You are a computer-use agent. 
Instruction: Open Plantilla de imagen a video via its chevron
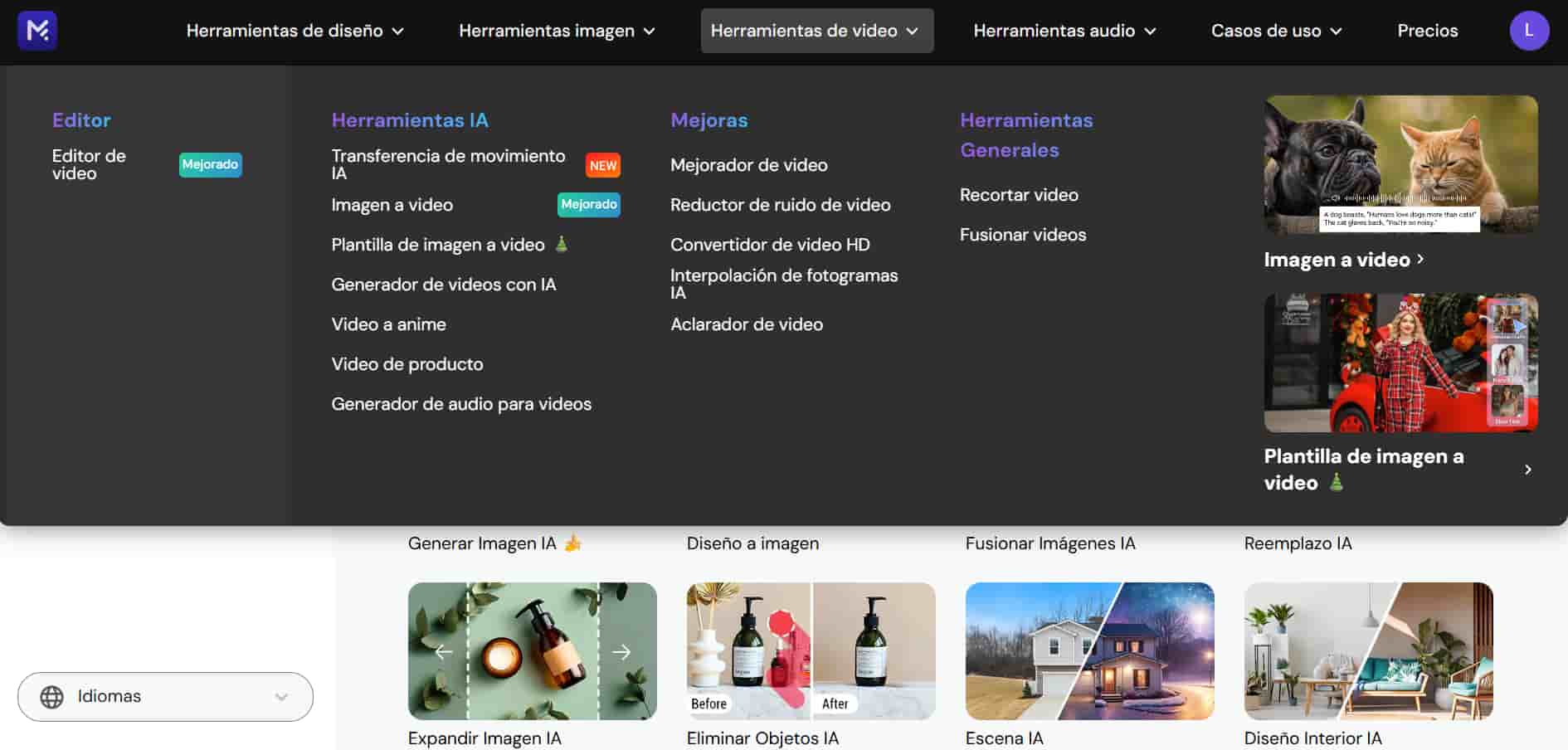pyautogui.click(x=1527, y=470)
